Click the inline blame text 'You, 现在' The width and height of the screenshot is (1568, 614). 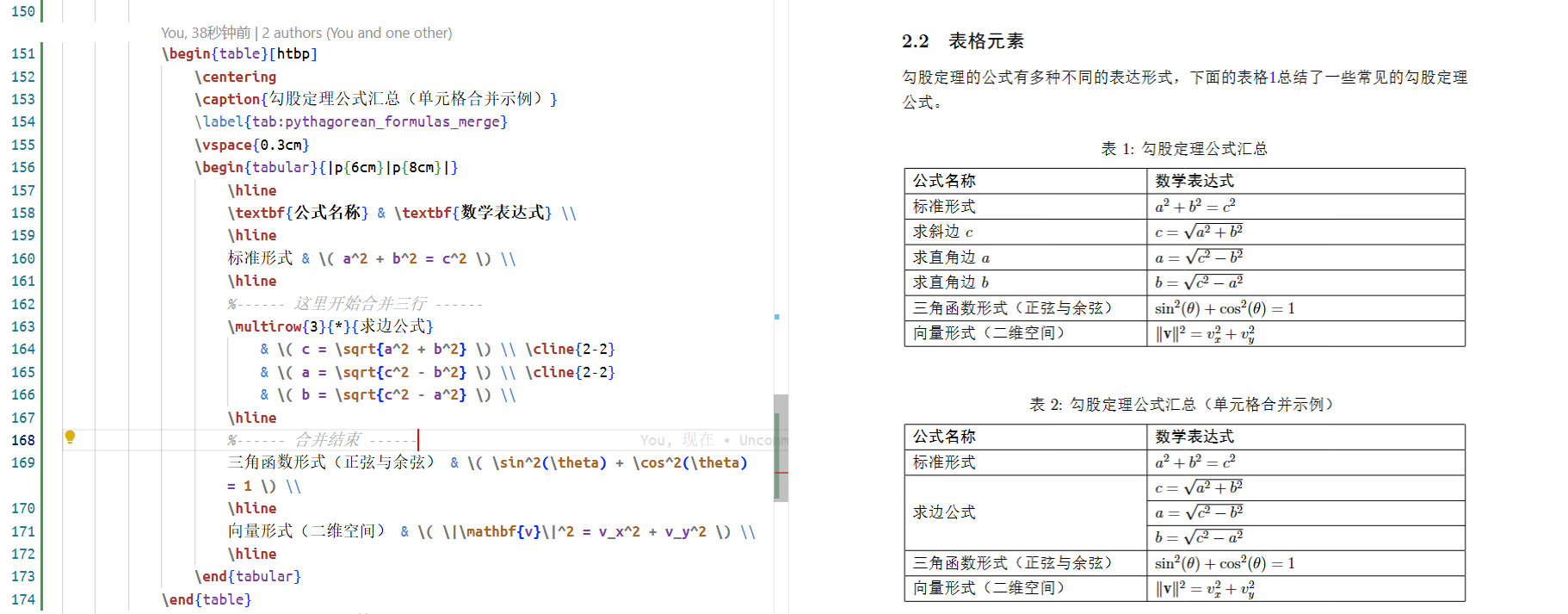[677, 440]
